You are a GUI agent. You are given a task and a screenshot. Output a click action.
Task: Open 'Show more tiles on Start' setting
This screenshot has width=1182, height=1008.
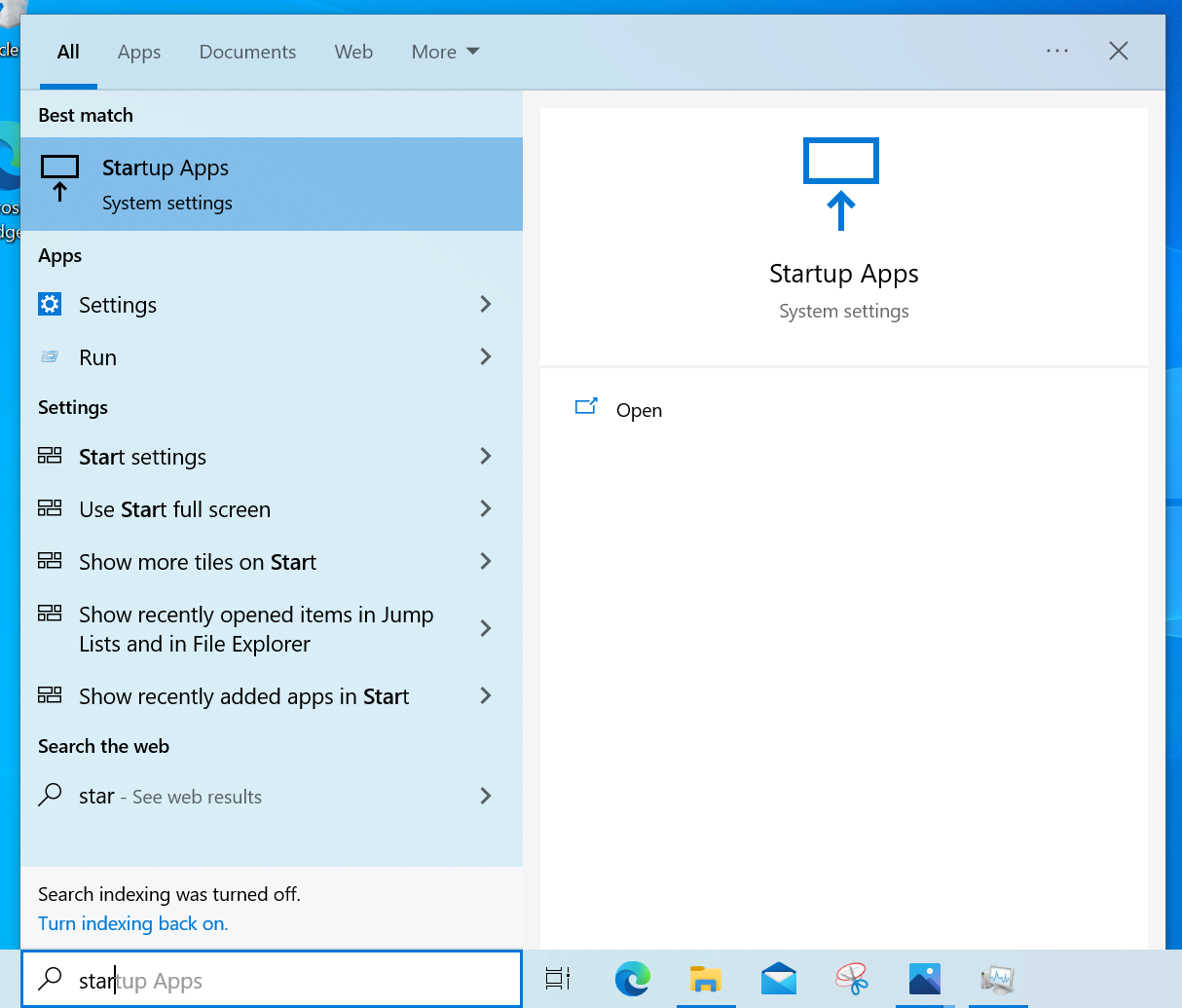[198, 562]
